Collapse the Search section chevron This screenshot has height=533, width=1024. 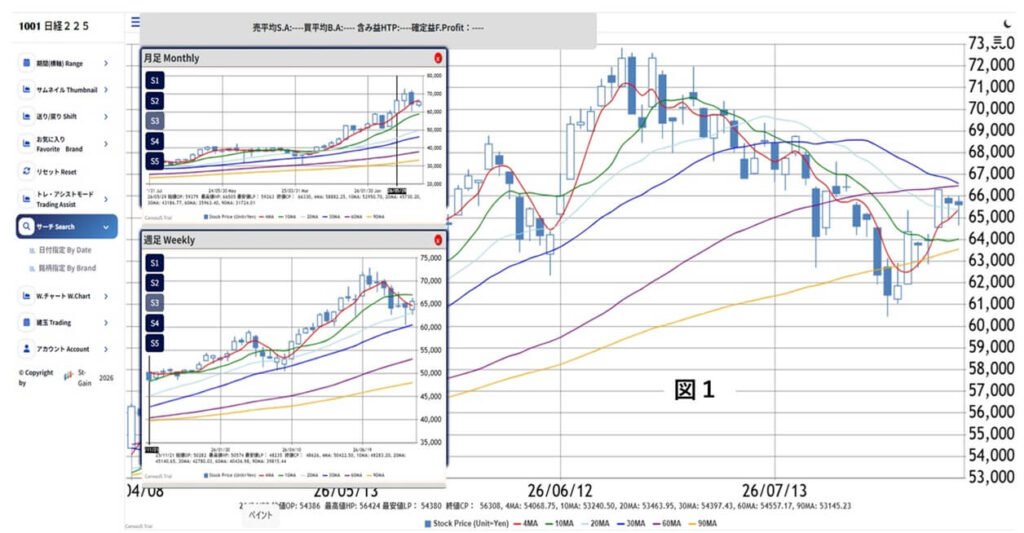click(x=106, y=227)
